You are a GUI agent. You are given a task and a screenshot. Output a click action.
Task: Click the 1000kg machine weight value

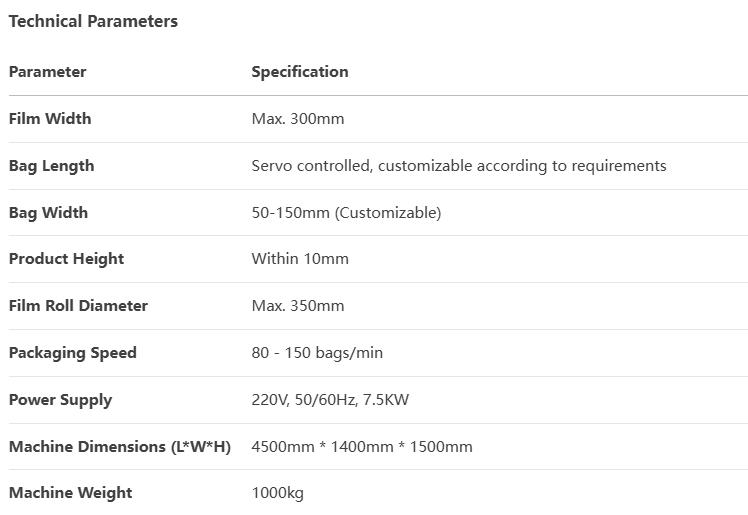click(x=278, y=493)
